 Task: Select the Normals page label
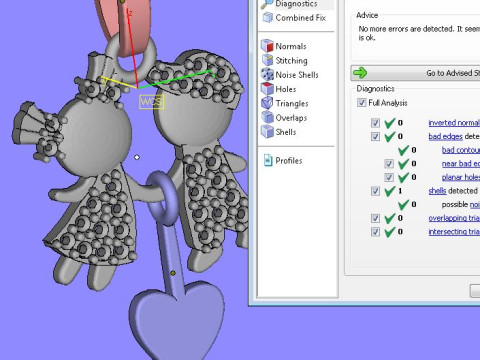click(x=291, y=46)
